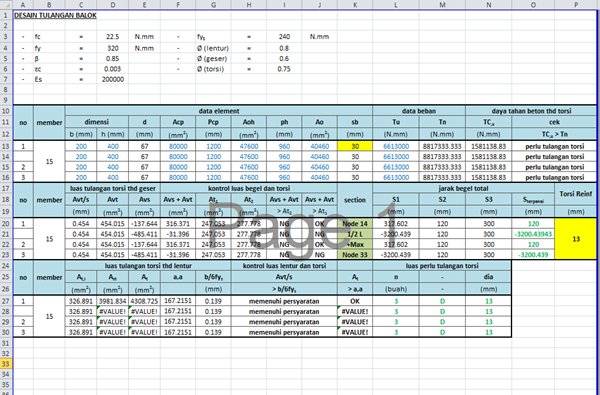This screenshot has width=600, height=395.
Task: Select the 'dimensi' header cell
Action: point(97,122)
